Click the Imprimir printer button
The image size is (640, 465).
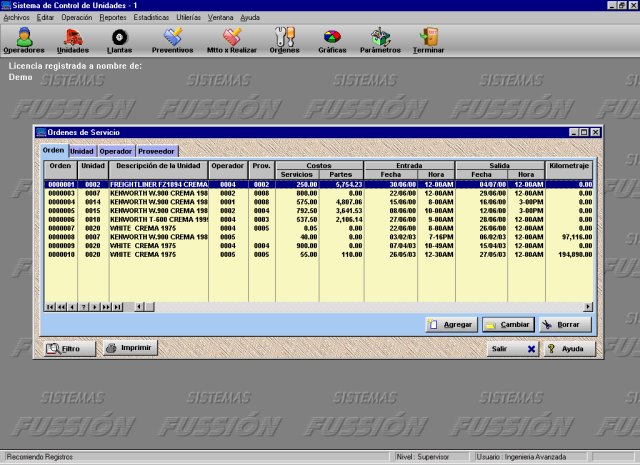[130, 348]
